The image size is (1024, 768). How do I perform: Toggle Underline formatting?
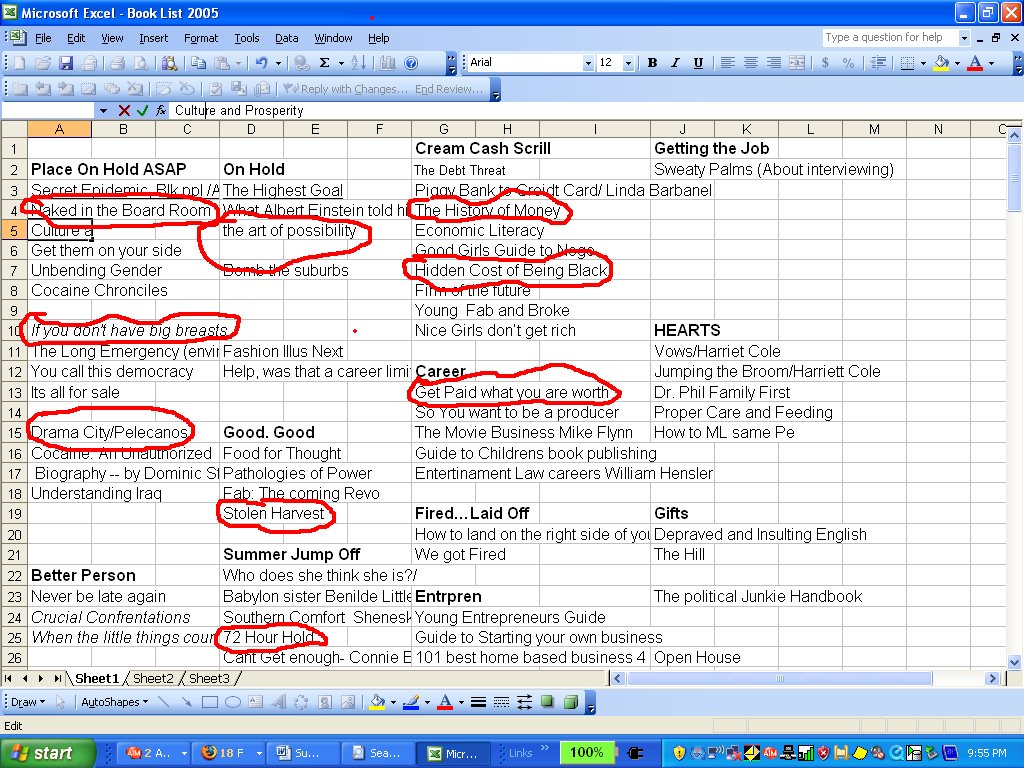[x=698, y=63]
